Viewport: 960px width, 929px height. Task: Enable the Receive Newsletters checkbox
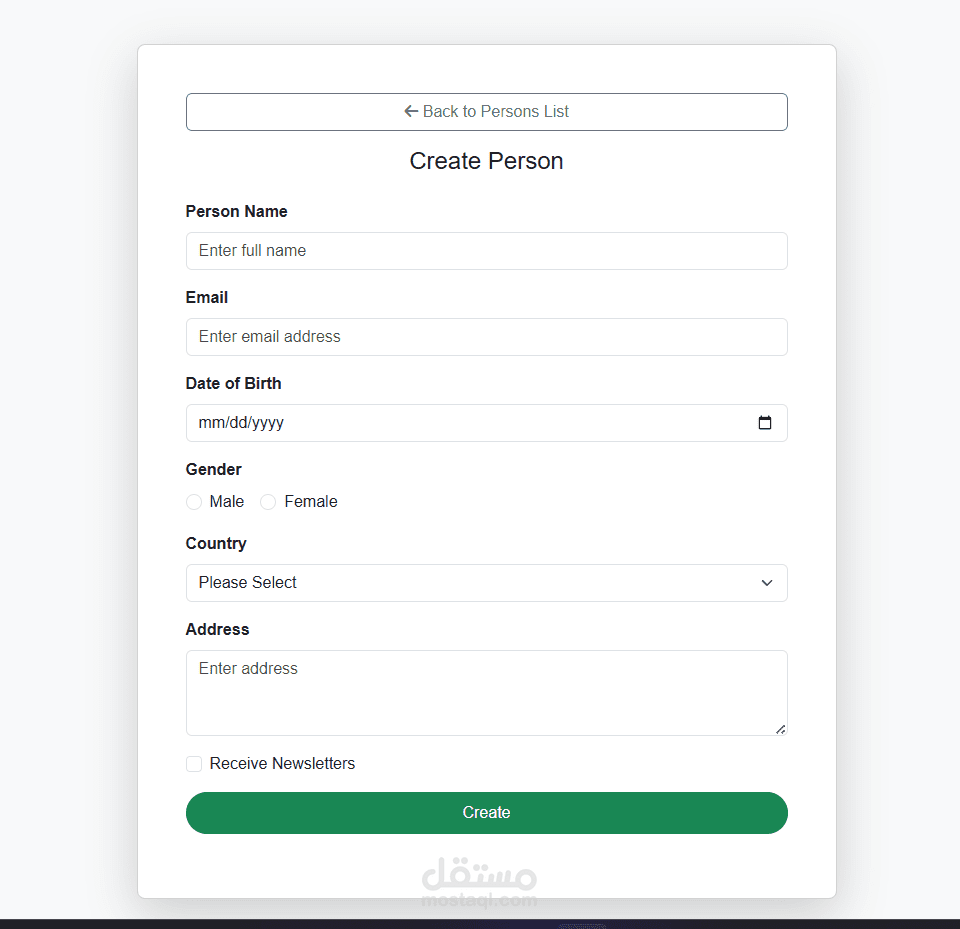tap(194, 764)
